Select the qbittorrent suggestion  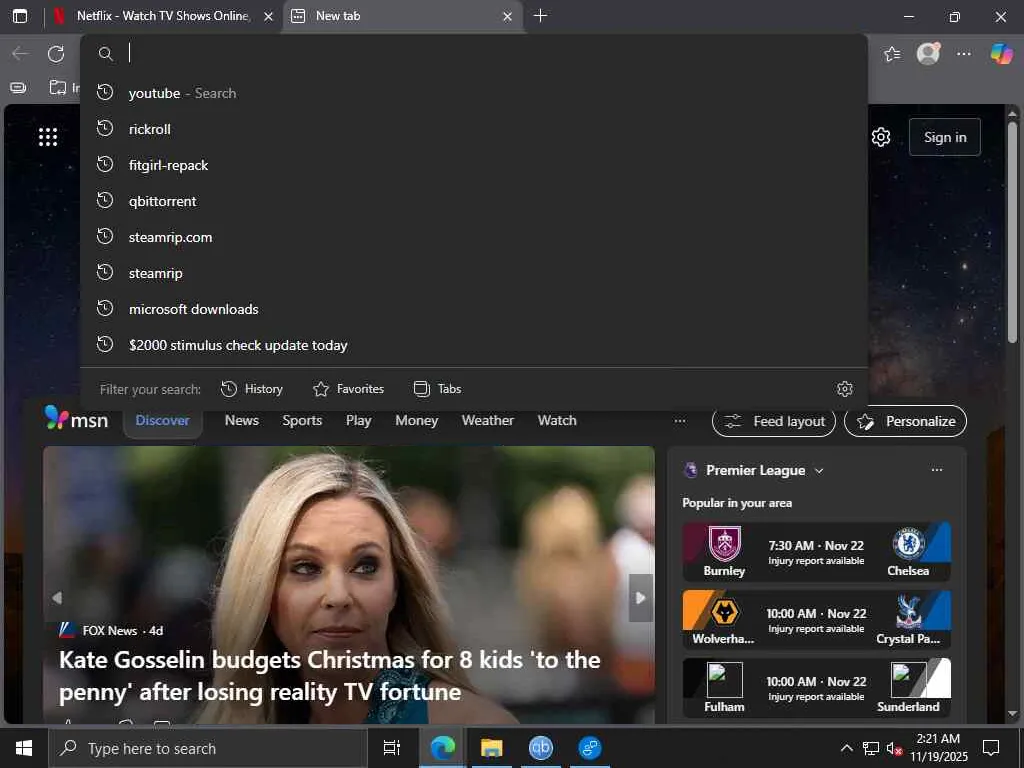click(x=473, y=200)
